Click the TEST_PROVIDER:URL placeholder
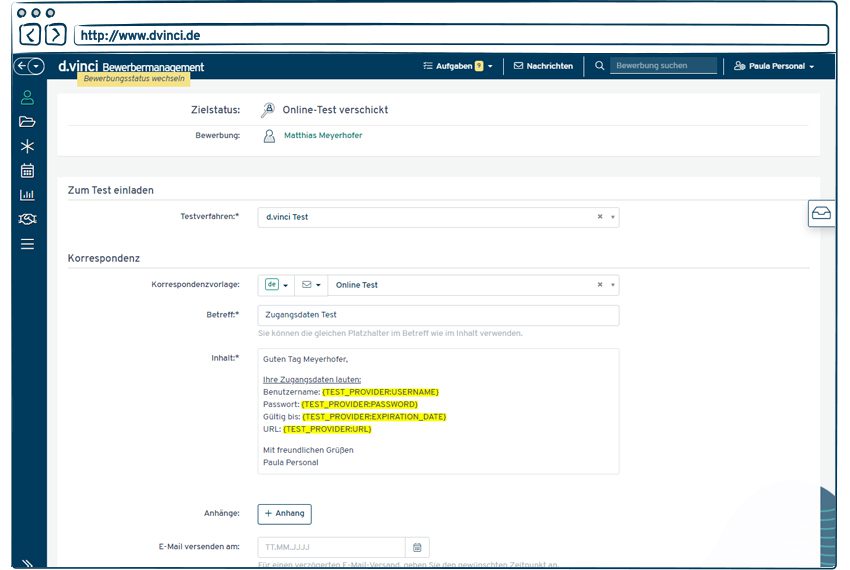850x570 pixels. coord(327,430)
